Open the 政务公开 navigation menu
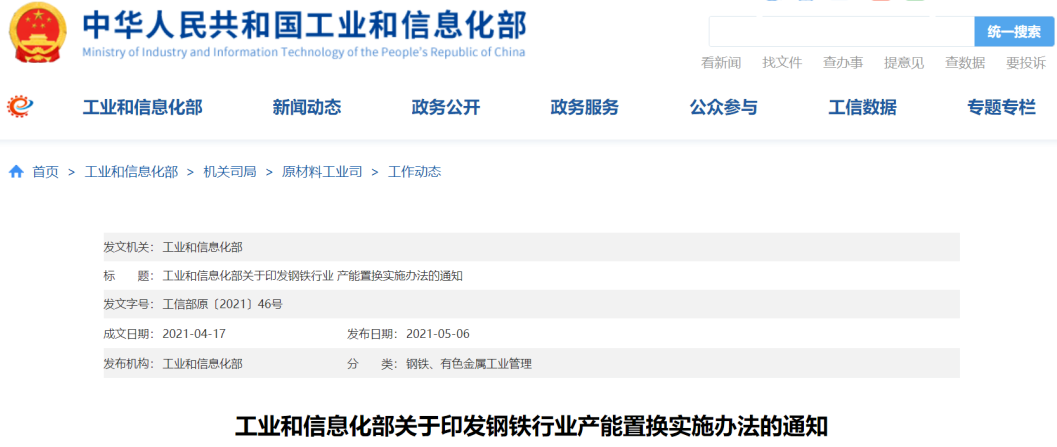The image size is (1057, 447). (446, 107)
